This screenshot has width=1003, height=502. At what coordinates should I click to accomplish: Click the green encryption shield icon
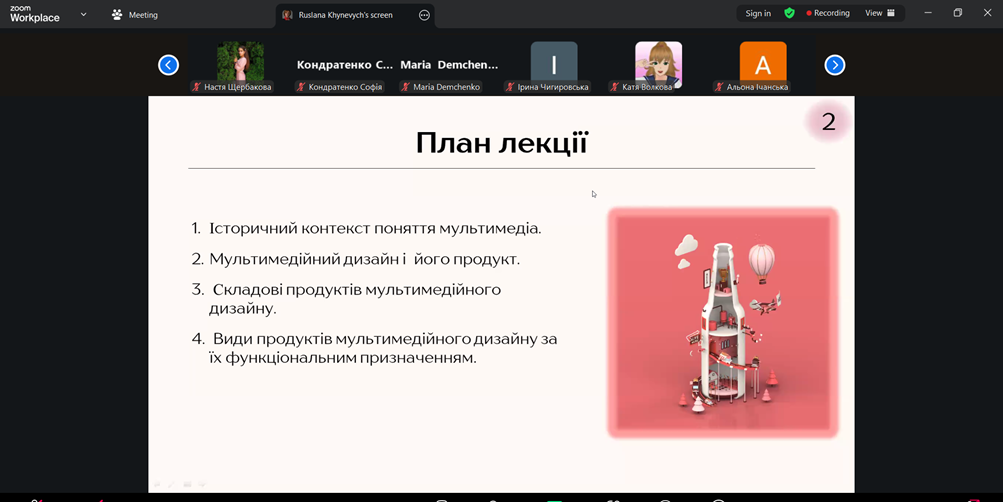[789, 13]
